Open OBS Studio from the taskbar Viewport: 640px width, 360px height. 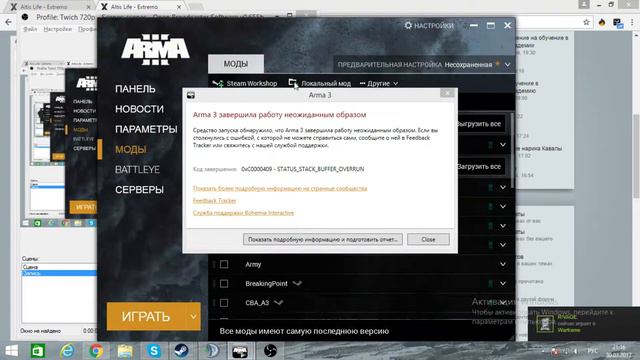tap(270, 351)
